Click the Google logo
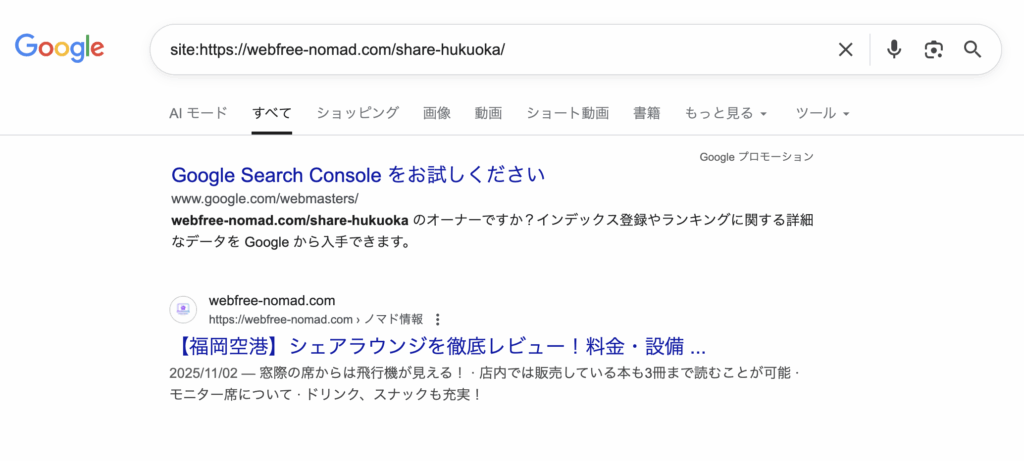 (60, 48)
